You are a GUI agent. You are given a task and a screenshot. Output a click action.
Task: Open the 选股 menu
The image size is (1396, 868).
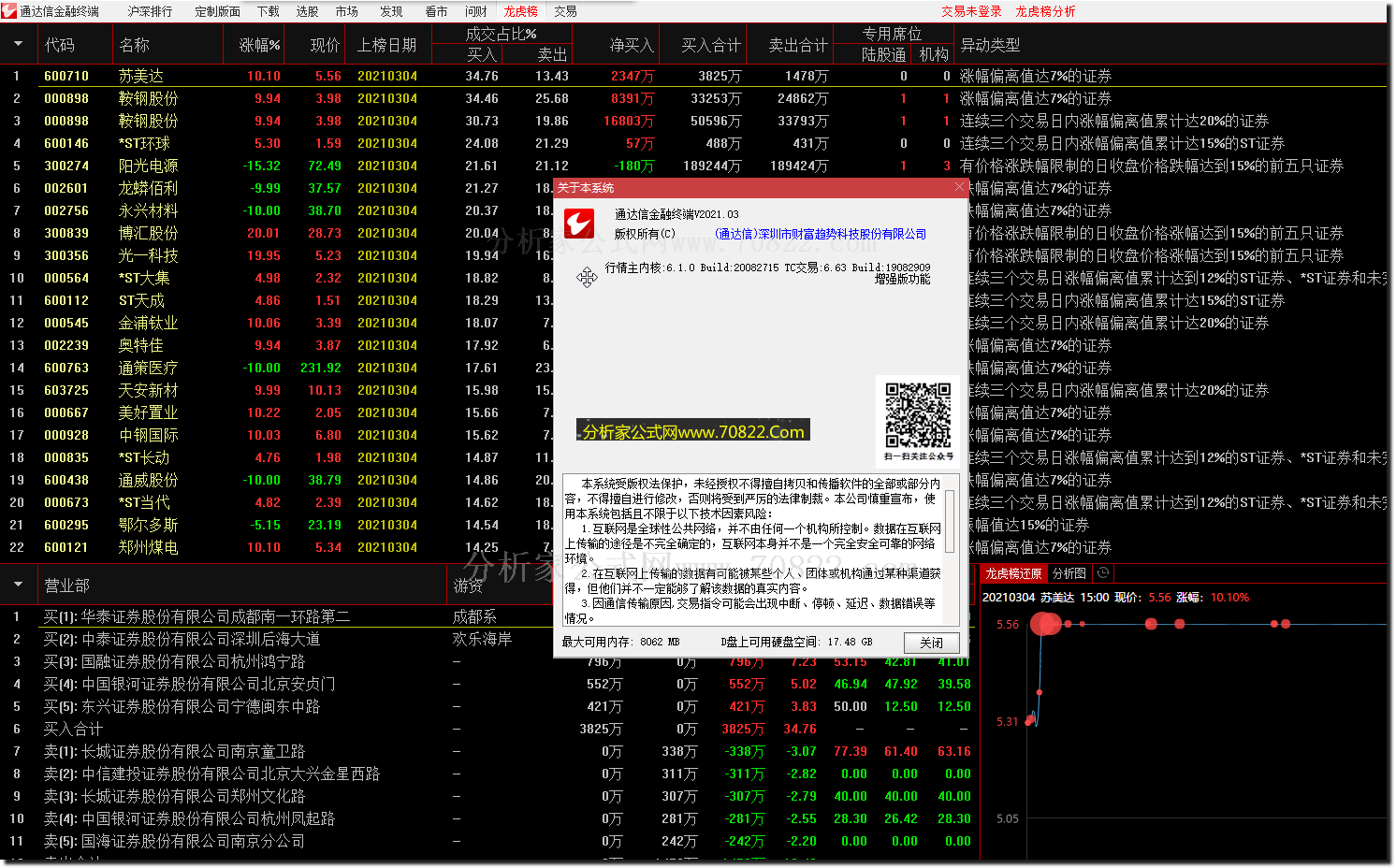[x=307, y=11]
